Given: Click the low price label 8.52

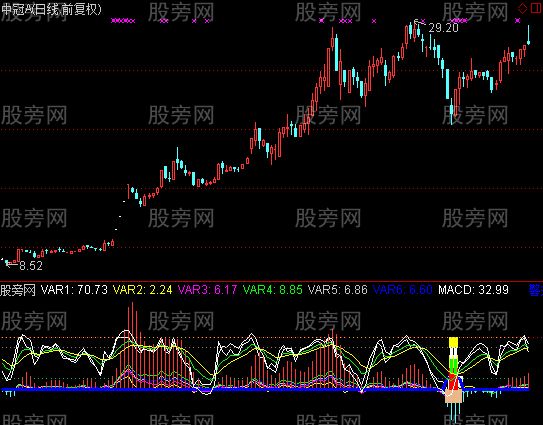Looking at the screenshot, I should [x=31, y=266].
